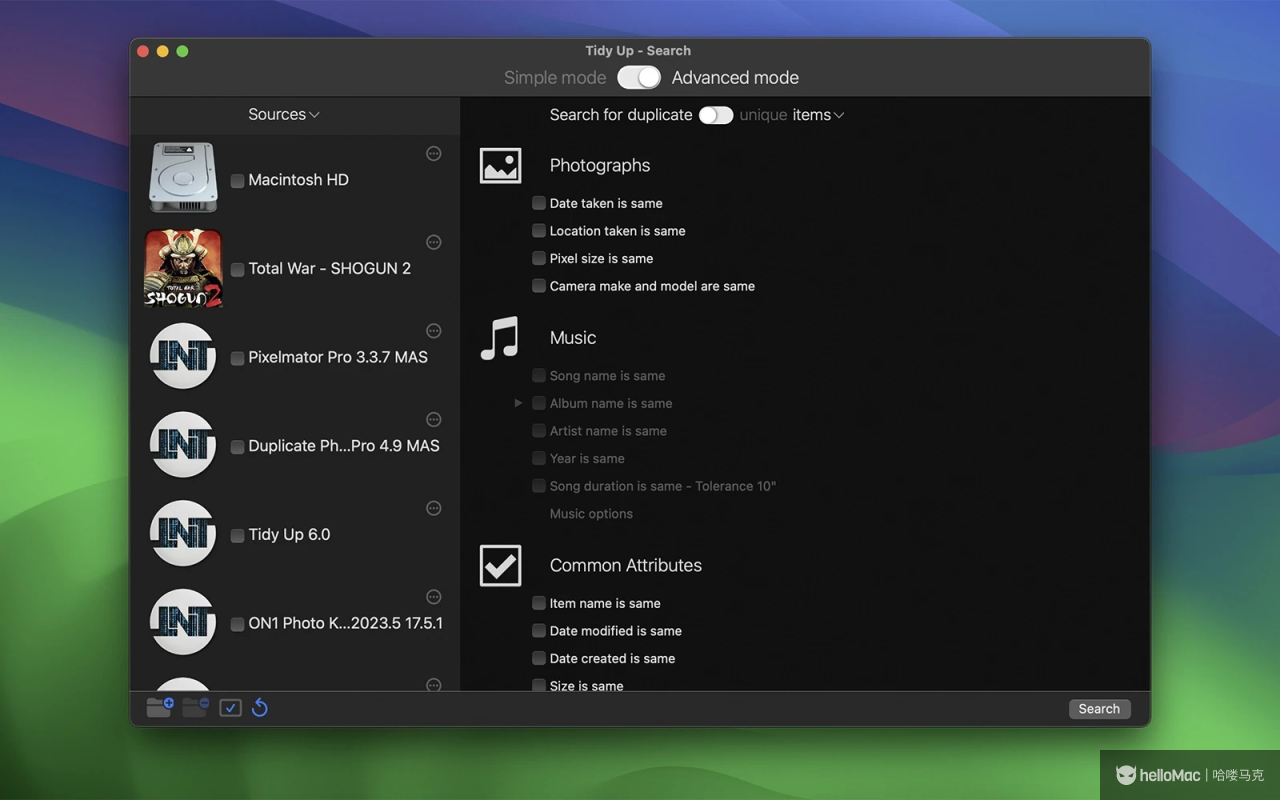Image resolution: width=1280 pixels, height=800 pixels.
Task: Check the Tidy Up 6.0 source checkbox
Action: 237,535
